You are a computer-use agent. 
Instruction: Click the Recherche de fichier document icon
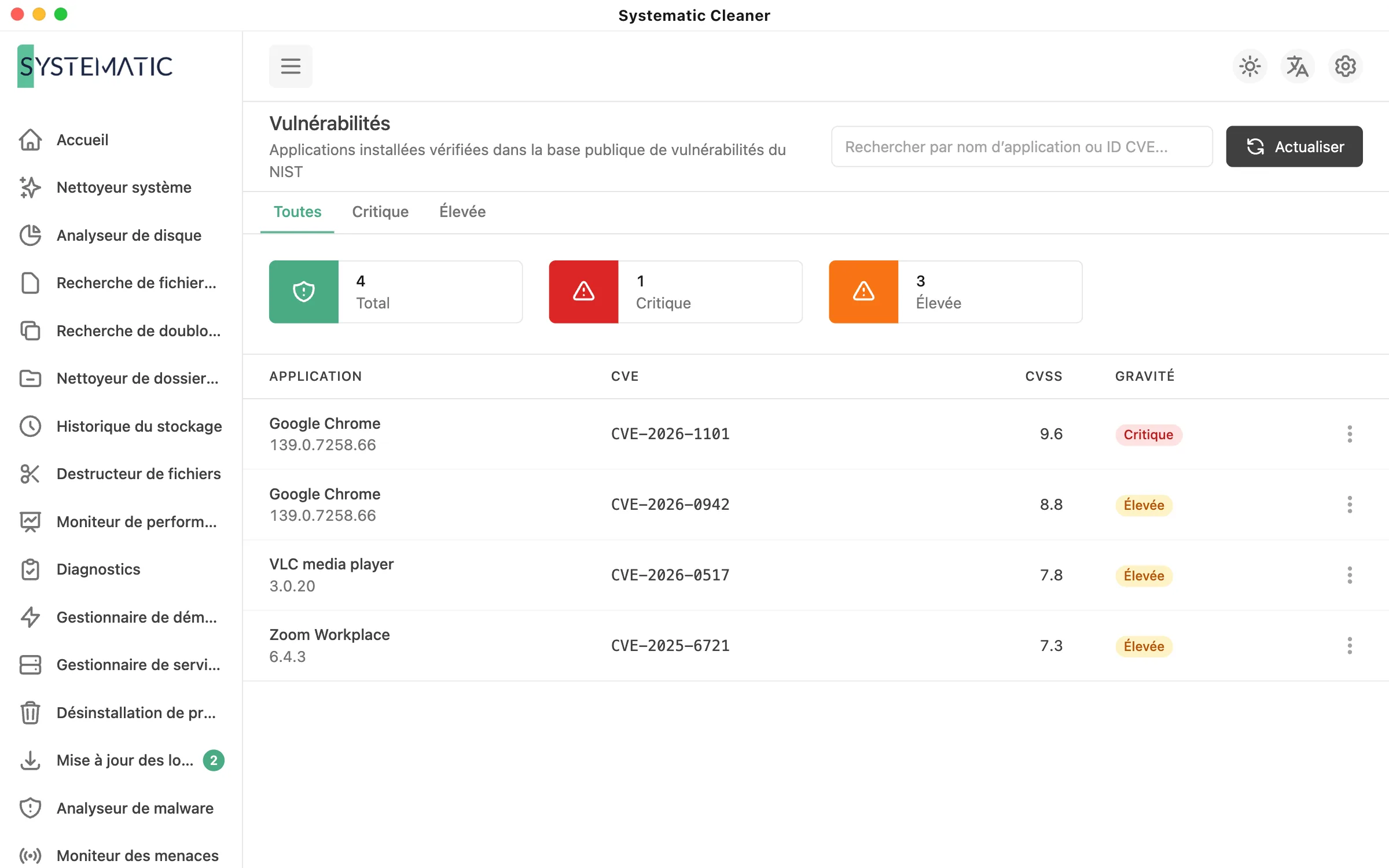pos(30,283)
